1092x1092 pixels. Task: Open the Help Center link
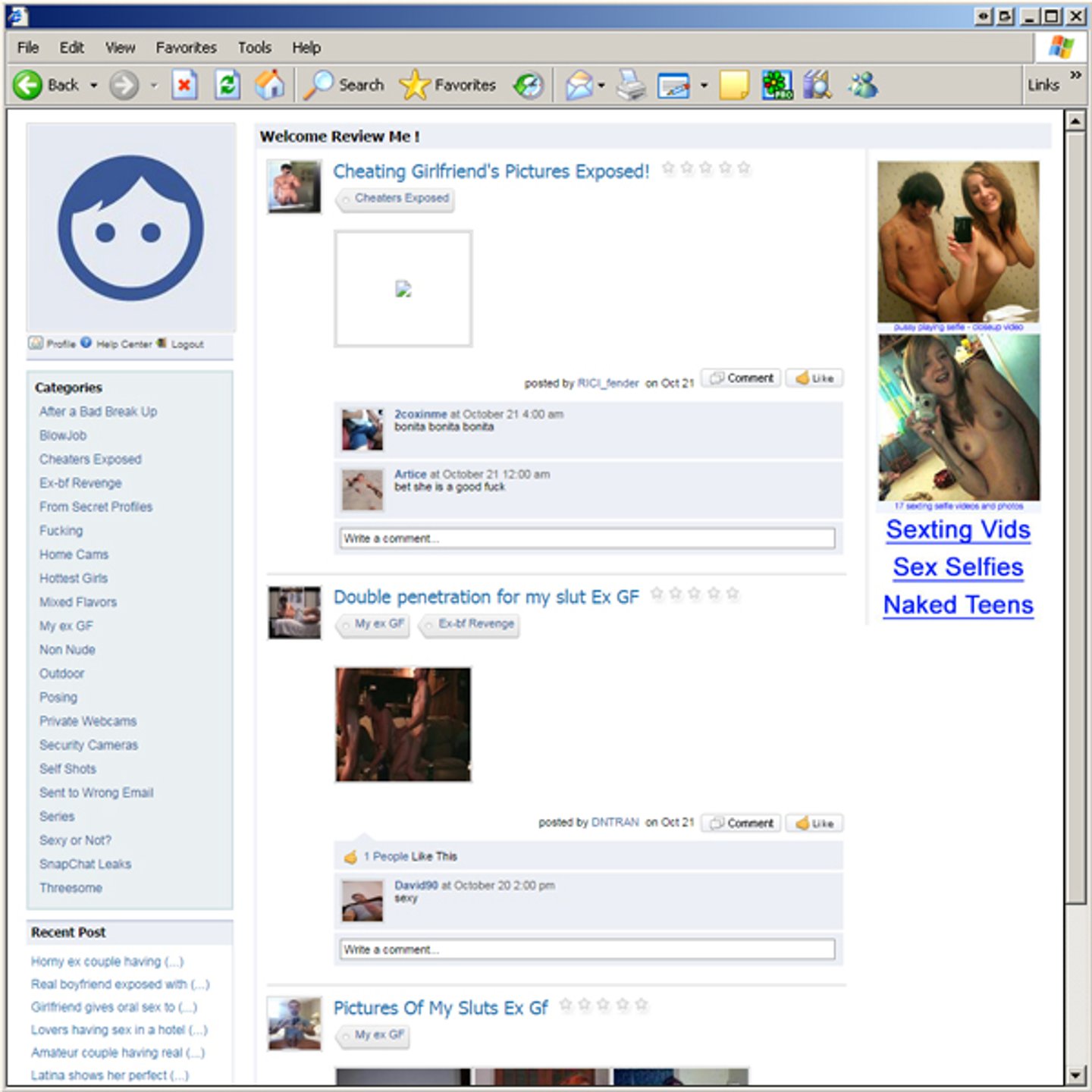click(x=123, y=344)
